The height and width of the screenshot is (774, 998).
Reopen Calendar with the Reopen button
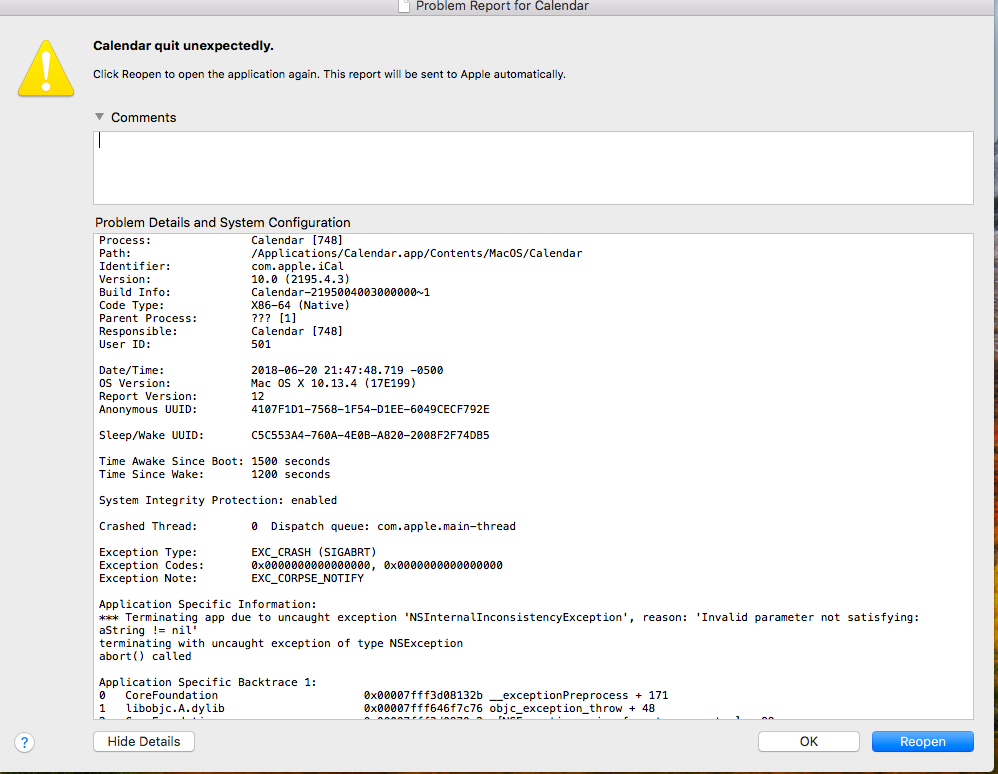coord(922,742)
